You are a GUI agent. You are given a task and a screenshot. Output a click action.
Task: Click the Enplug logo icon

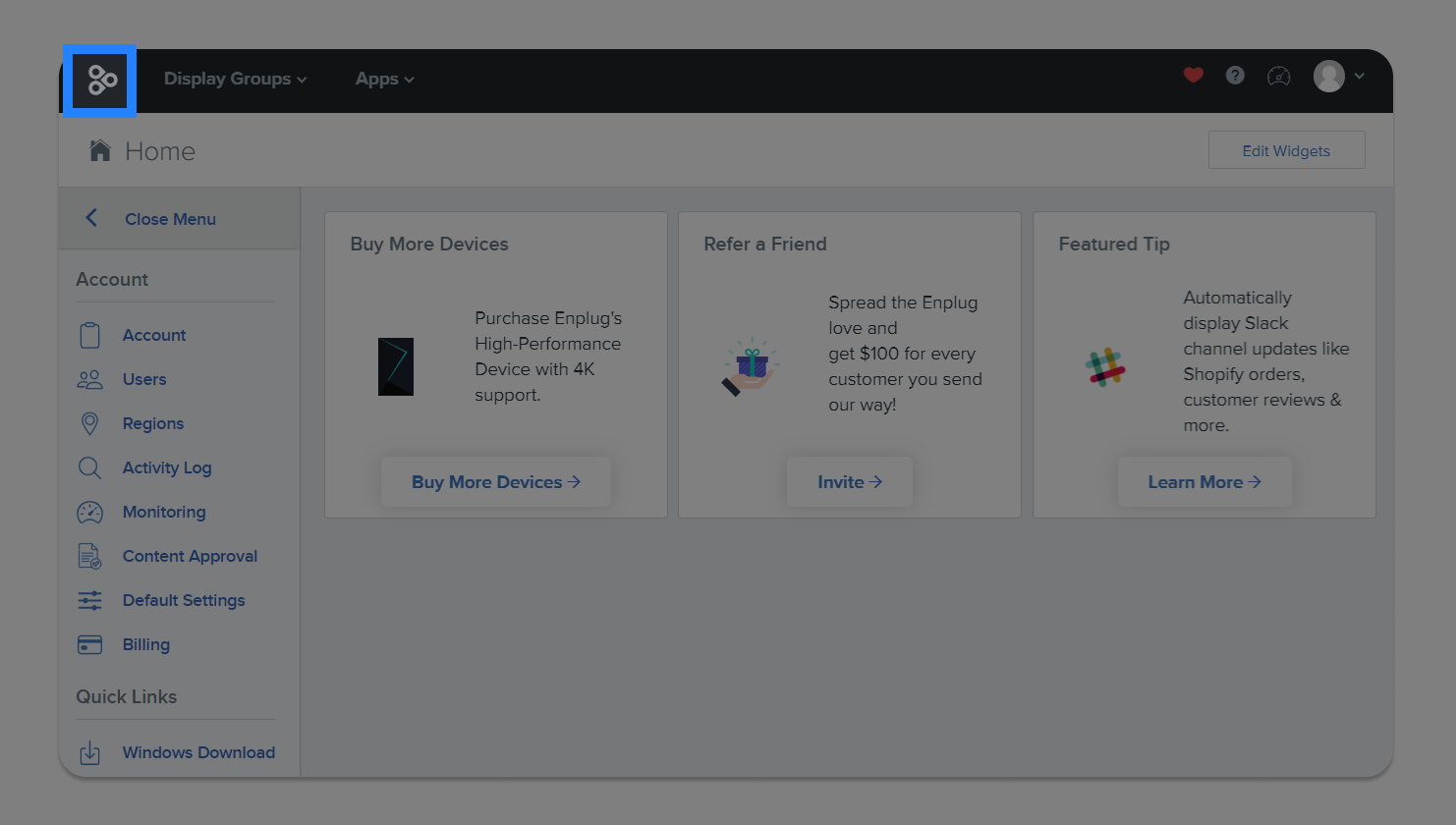pyautogui.click(x=101, y=80)
